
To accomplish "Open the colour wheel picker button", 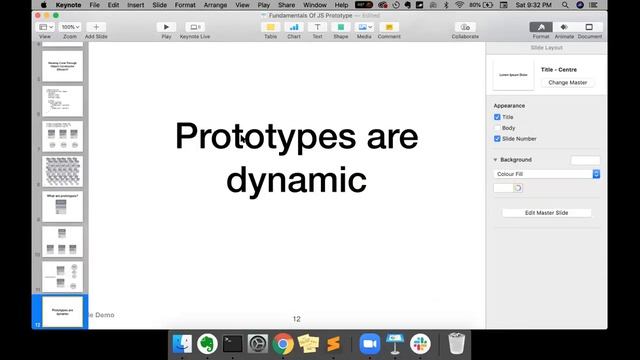I will tap(518, 188).
